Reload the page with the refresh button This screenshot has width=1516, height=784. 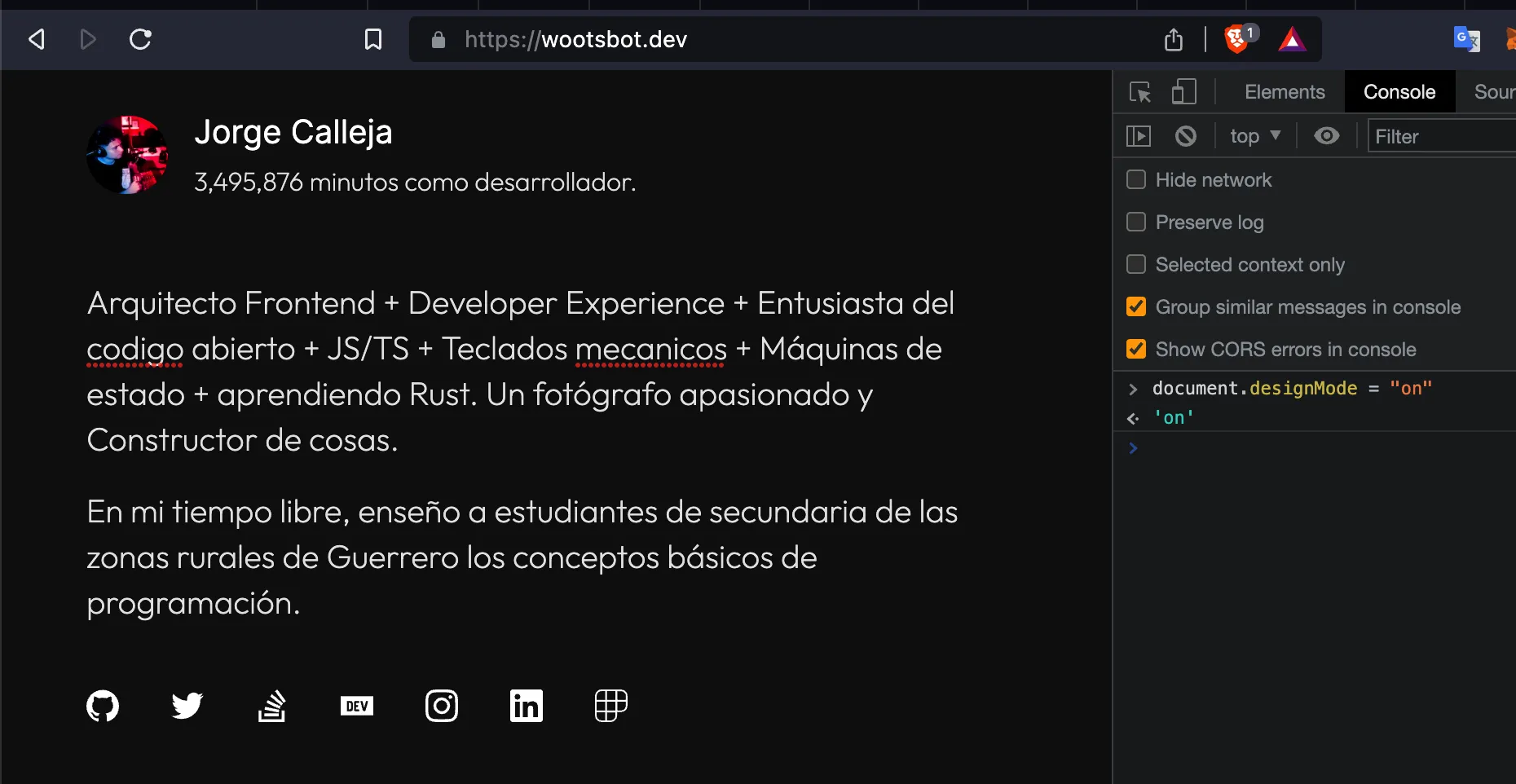pos(141,39)
